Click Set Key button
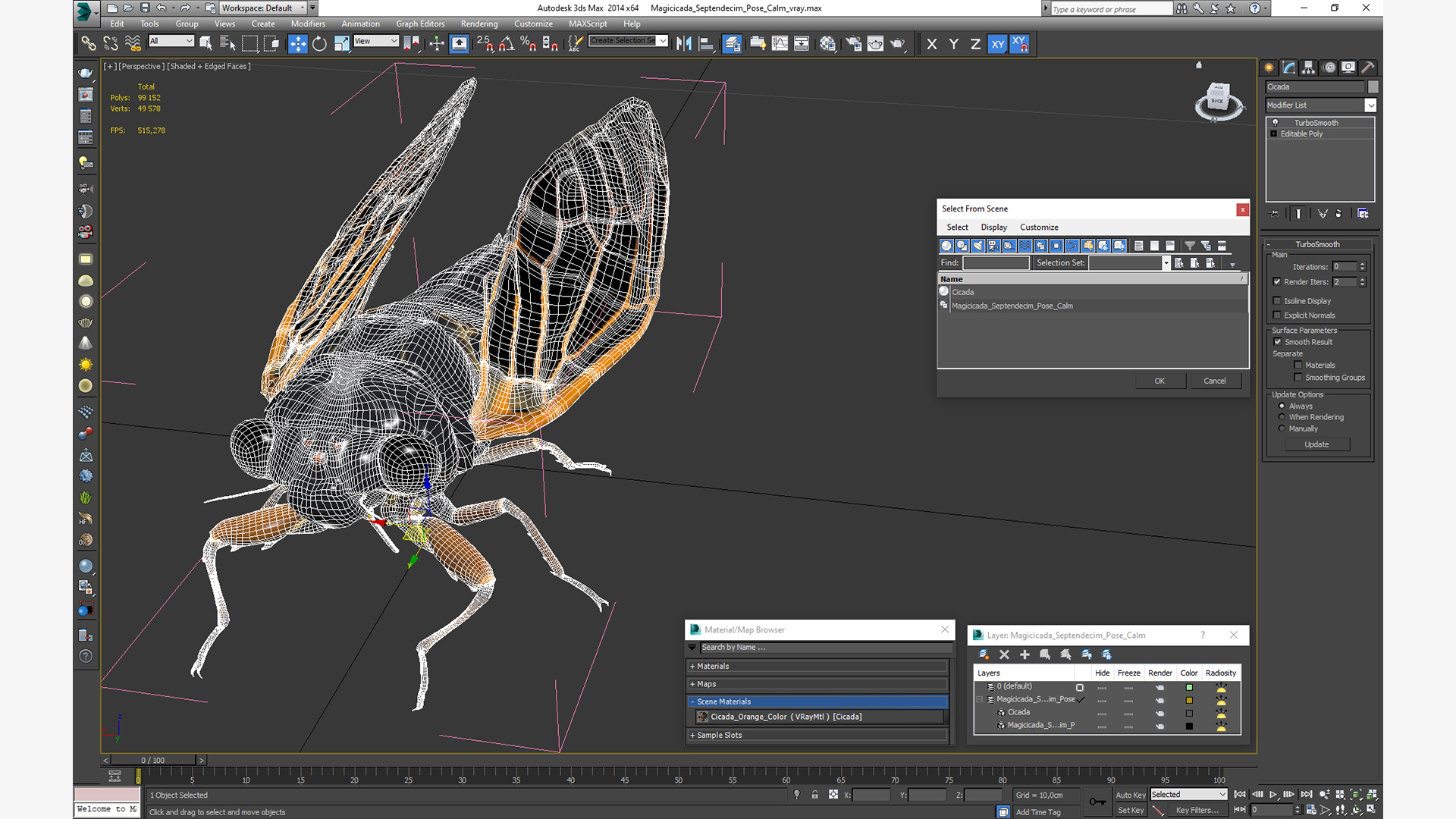Image resolution: width=1456 pixels, height=819 pixels. click(x=1130, y=811)
